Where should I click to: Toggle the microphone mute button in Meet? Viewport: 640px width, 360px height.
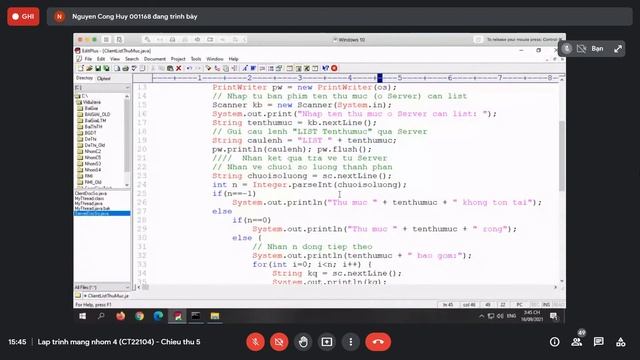pyautogui.click(x=256, y=342)
